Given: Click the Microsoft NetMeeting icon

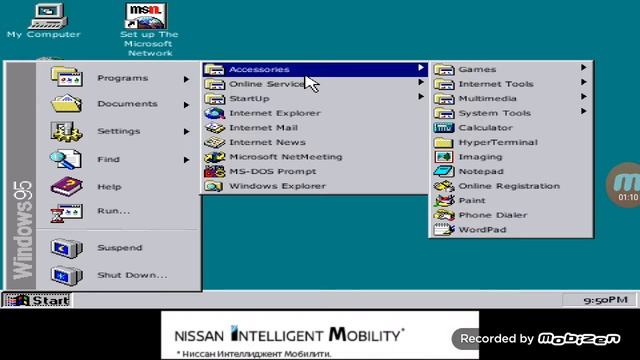Looking at the screenshot, I should point(215,157).
